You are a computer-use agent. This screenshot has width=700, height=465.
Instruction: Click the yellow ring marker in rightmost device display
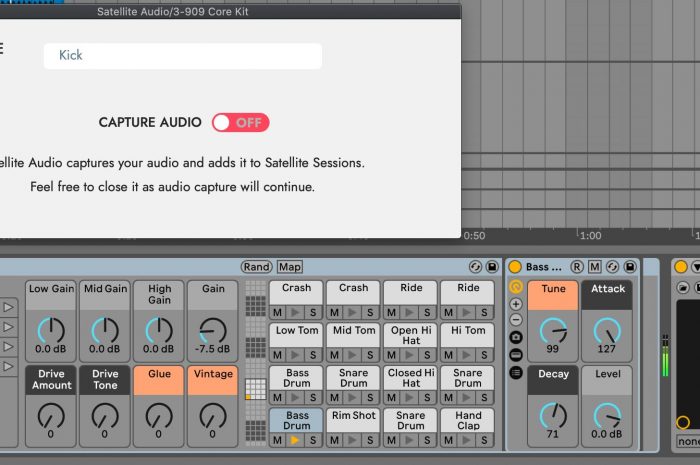683,422
